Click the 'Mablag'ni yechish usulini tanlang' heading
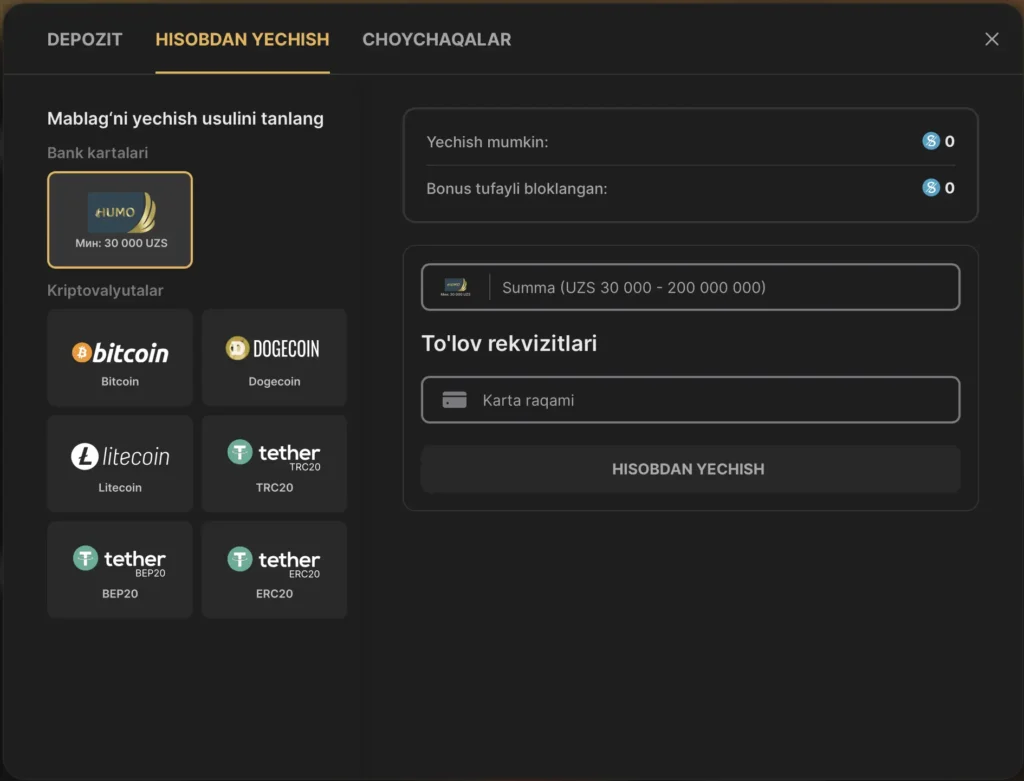Image resolution: width=1024 pixels, height=781 pixels. (x=185, y=119)
